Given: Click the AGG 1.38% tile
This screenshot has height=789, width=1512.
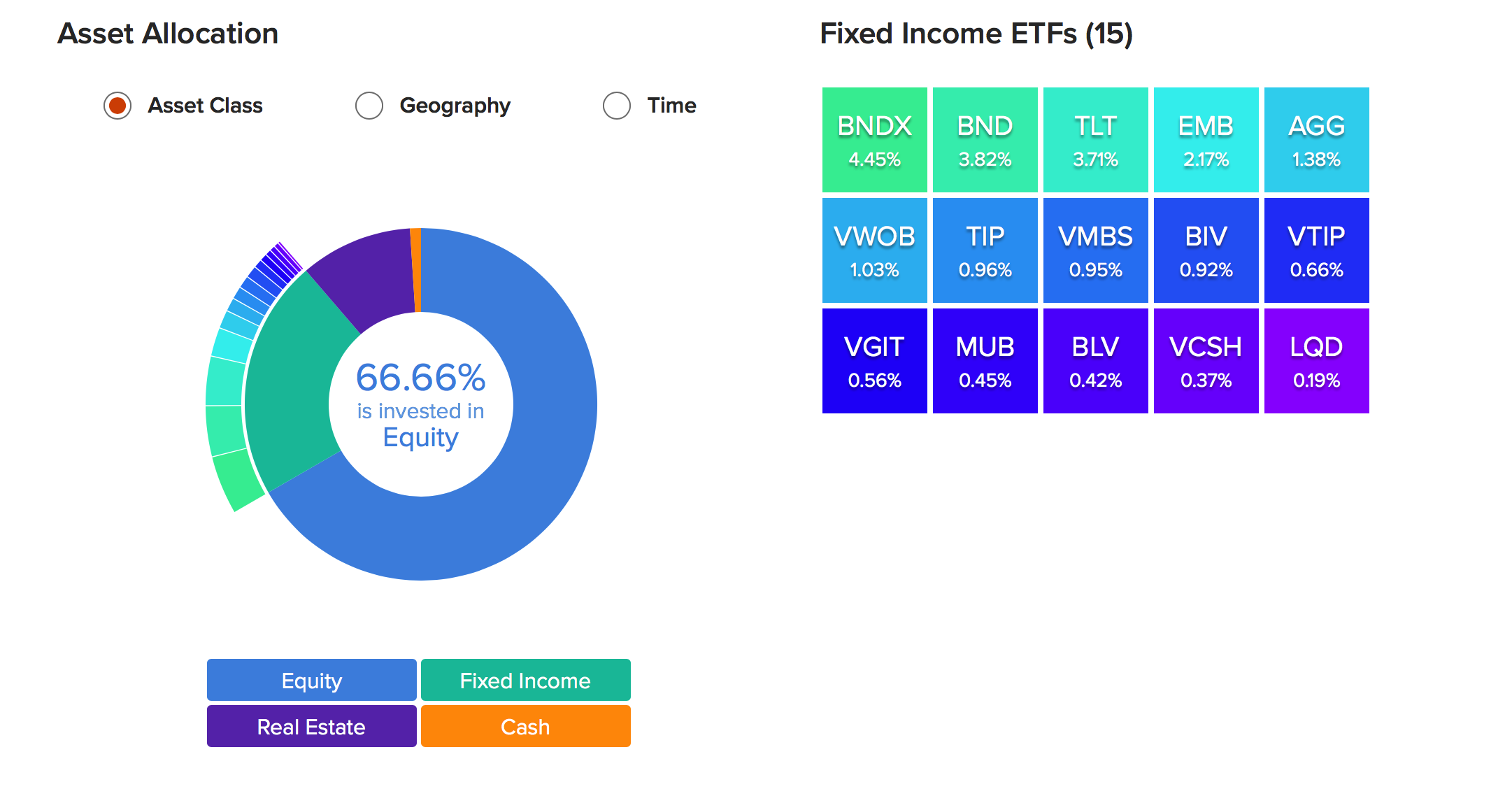Looking at the screenshot, I should (1316, 140).
